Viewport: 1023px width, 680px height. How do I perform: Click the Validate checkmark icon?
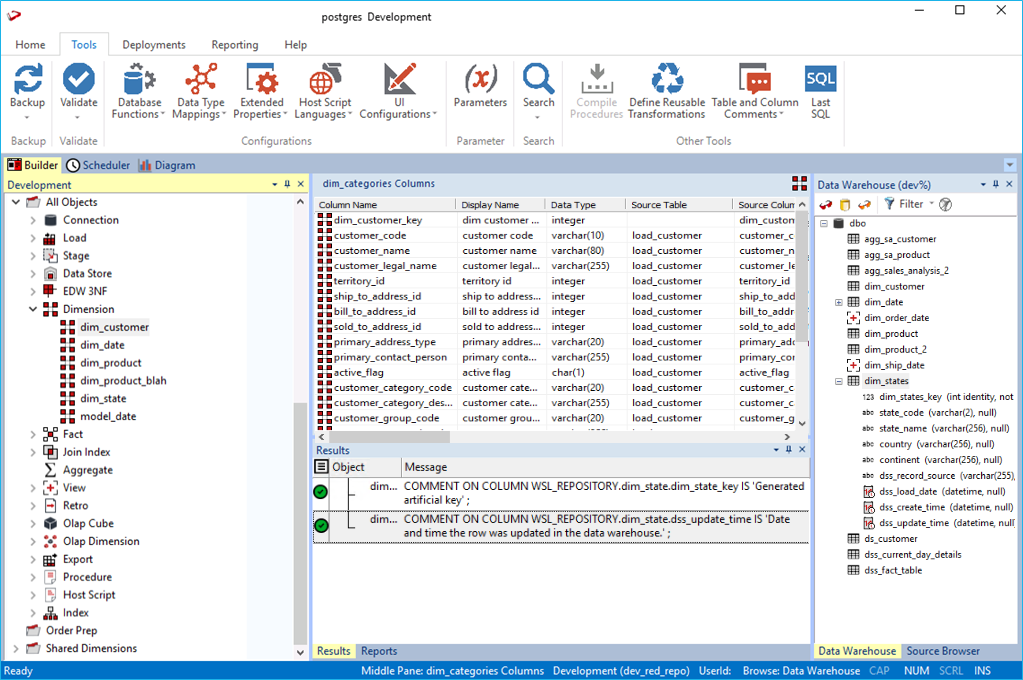[78, 80]
